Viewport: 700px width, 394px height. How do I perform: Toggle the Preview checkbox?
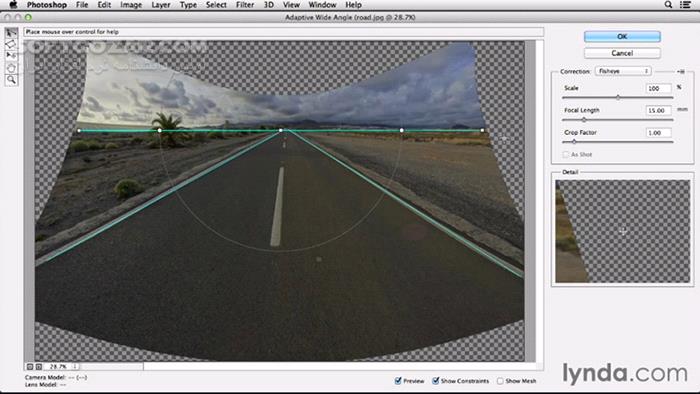point(398,381)
